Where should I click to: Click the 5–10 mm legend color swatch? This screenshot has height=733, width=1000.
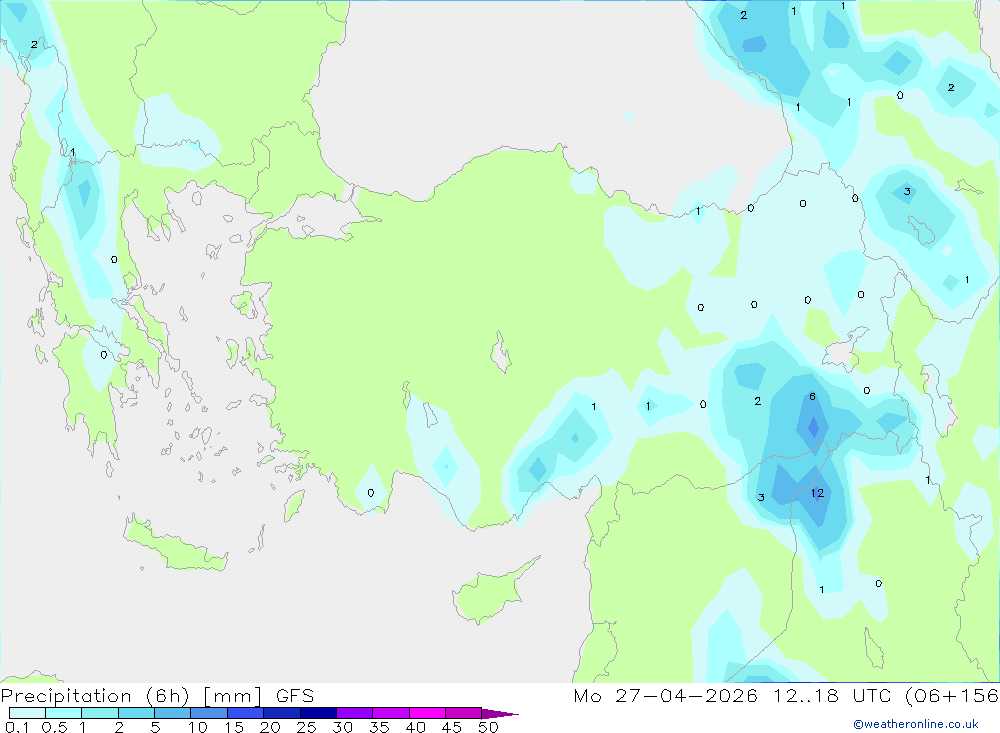(x=173, y=713)
